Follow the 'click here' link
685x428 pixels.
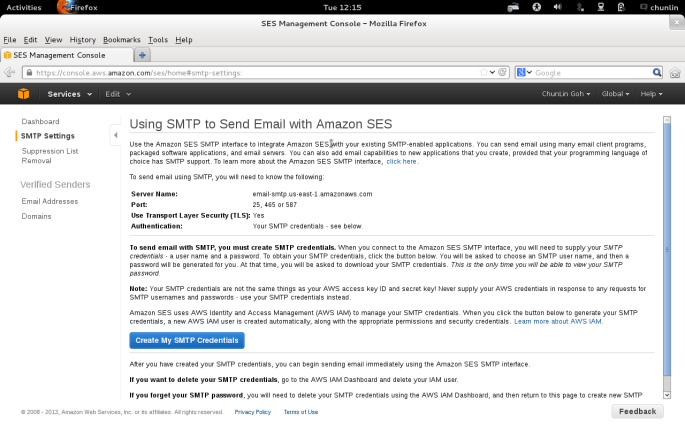(x=401, y=162)
